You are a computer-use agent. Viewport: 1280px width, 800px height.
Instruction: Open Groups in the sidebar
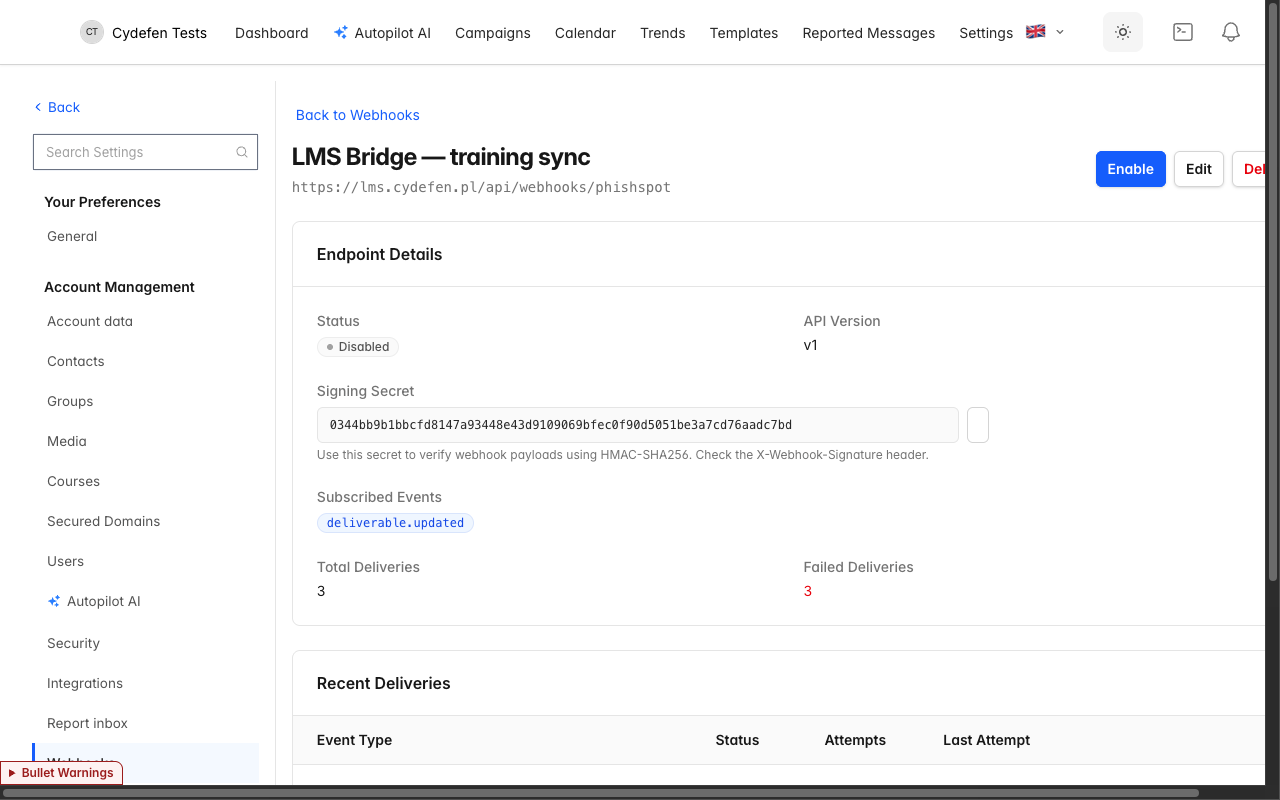pos(70,401)
